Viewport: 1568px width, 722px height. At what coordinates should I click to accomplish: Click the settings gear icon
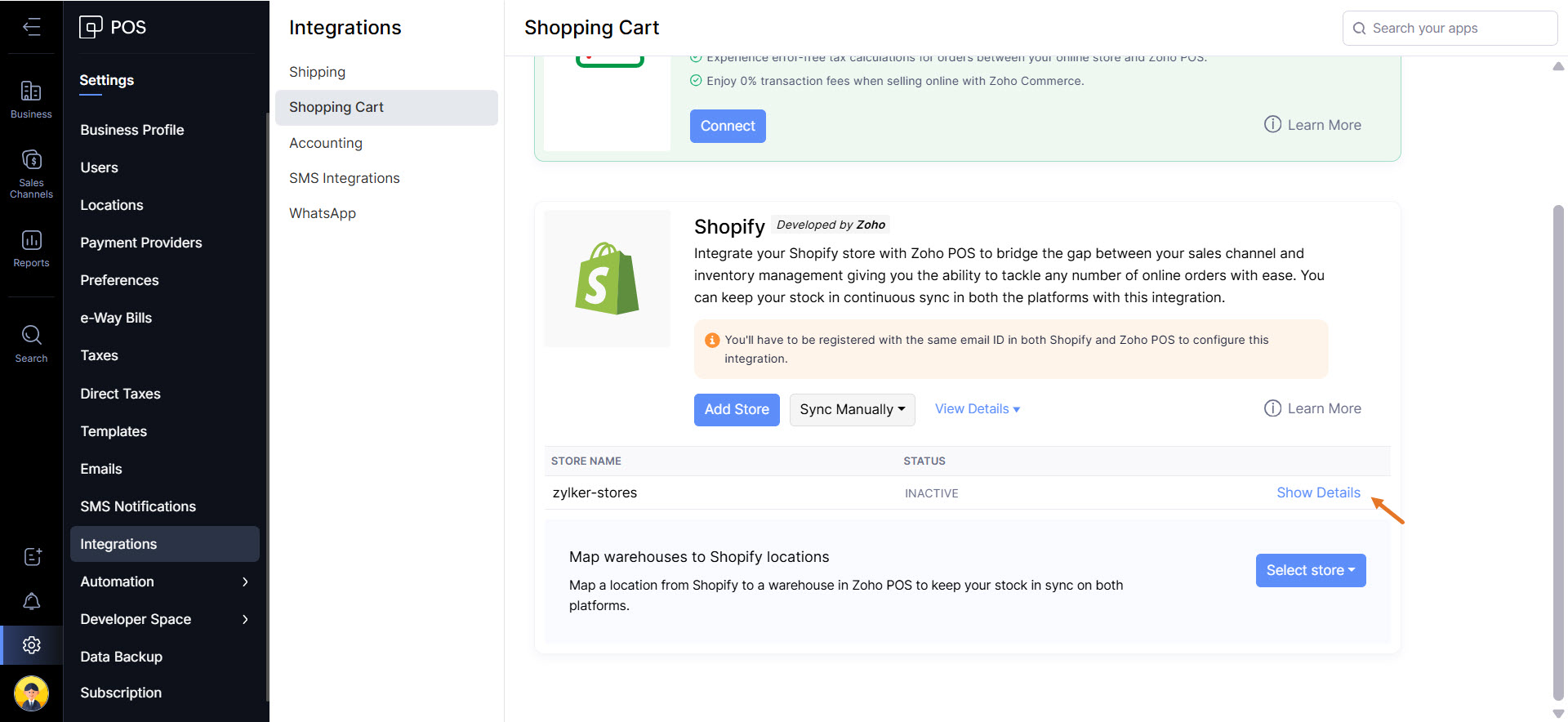point(31,645)
